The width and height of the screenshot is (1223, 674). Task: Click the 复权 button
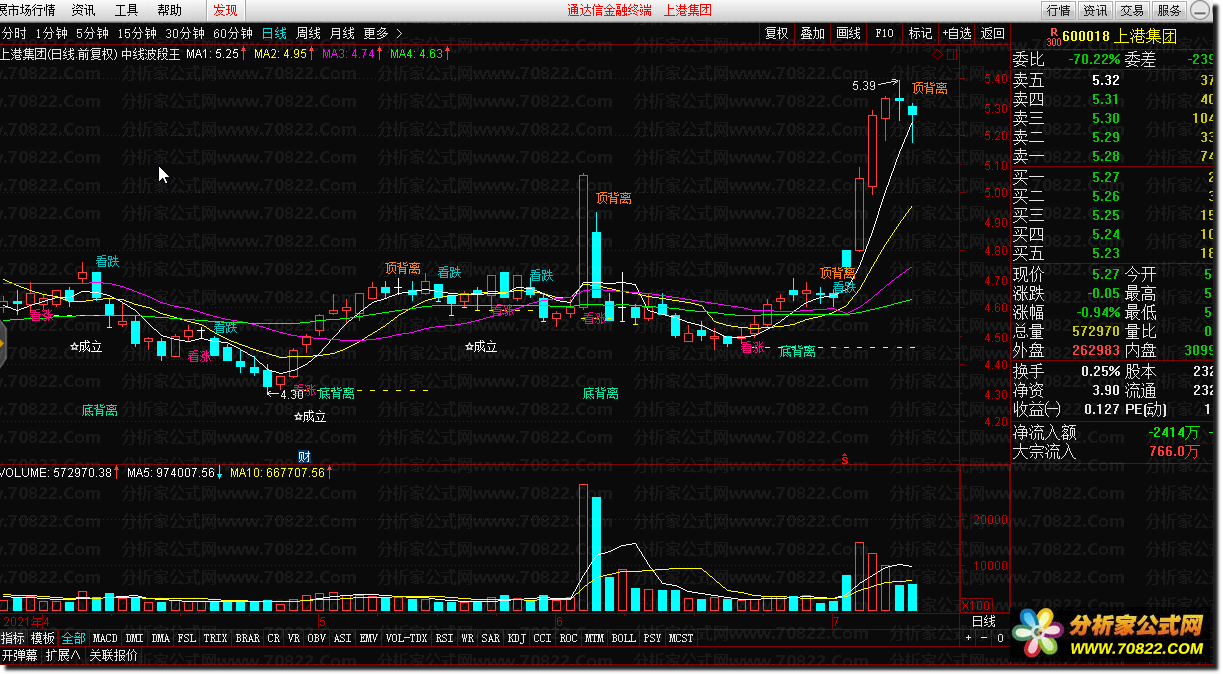pos(776,33)
